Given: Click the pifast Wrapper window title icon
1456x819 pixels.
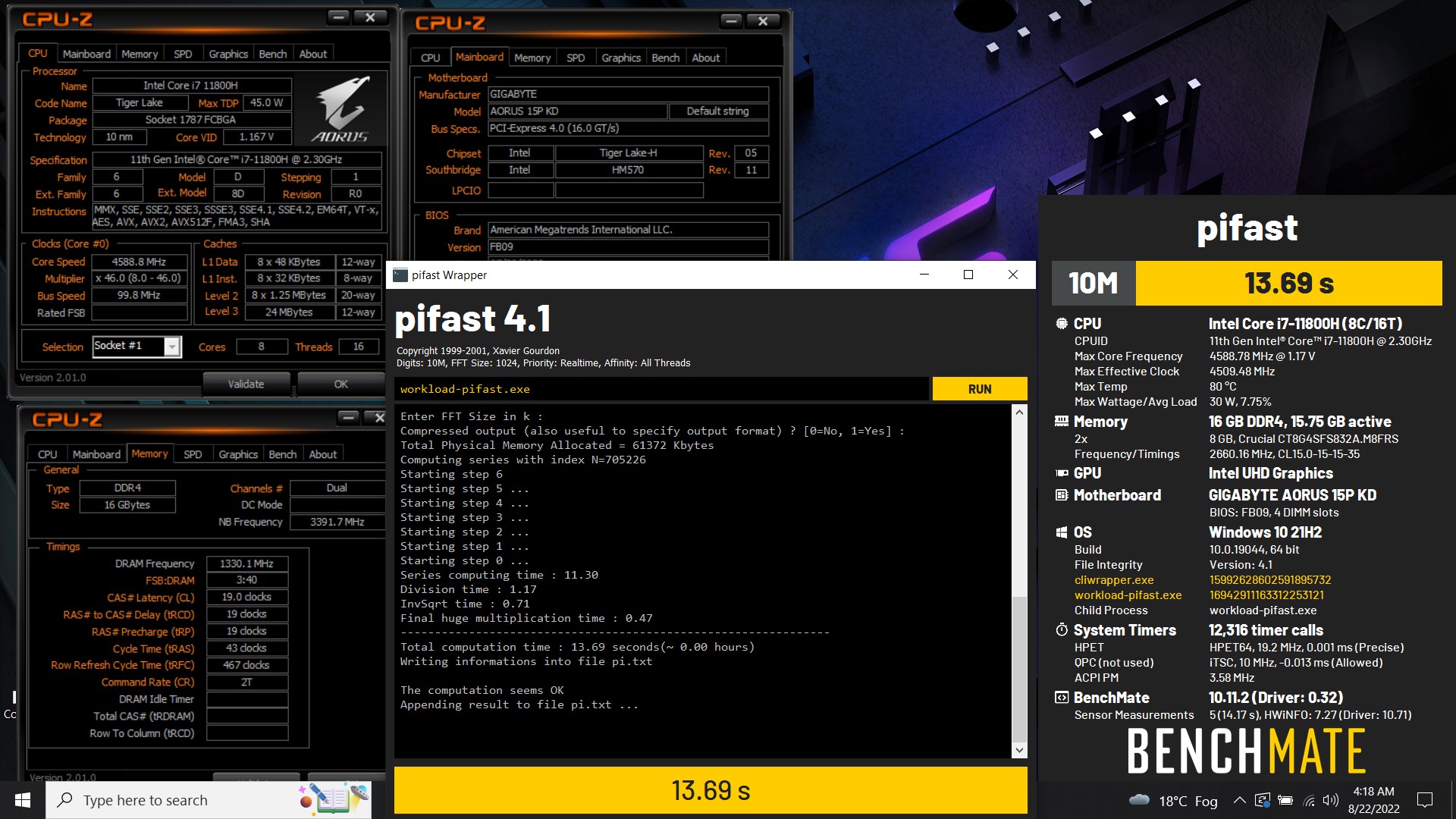Looking at the screenshot, I should 400,275.
